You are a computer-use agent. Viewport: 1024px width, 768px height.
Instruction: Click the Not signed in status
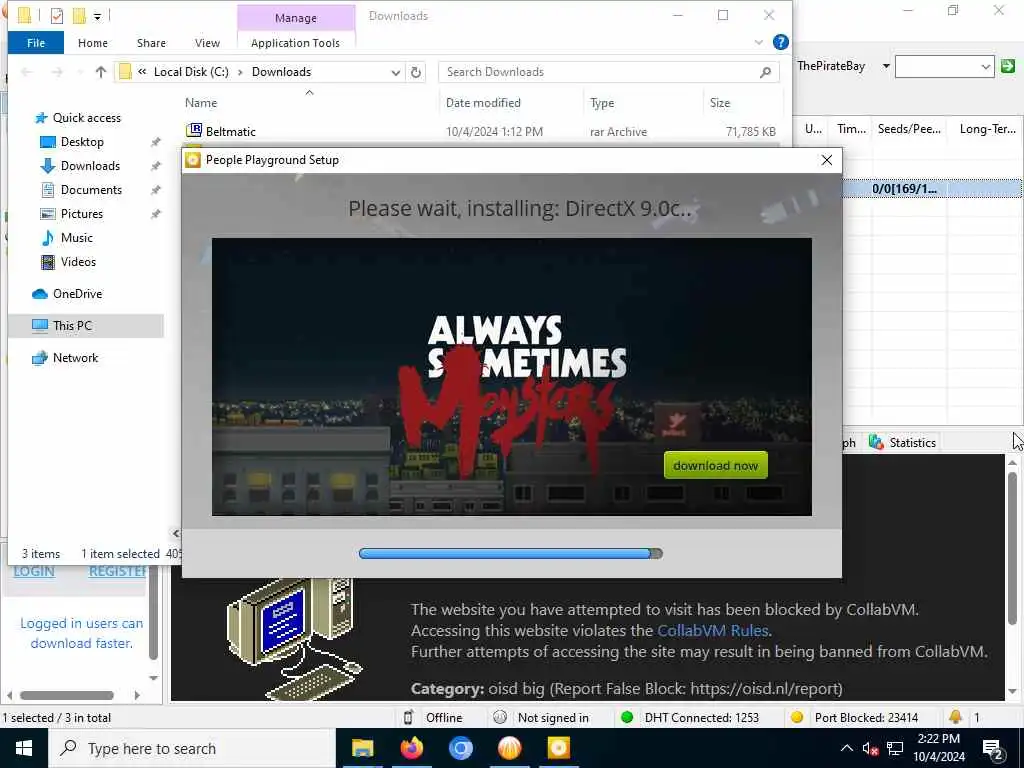tap(541, 718)
